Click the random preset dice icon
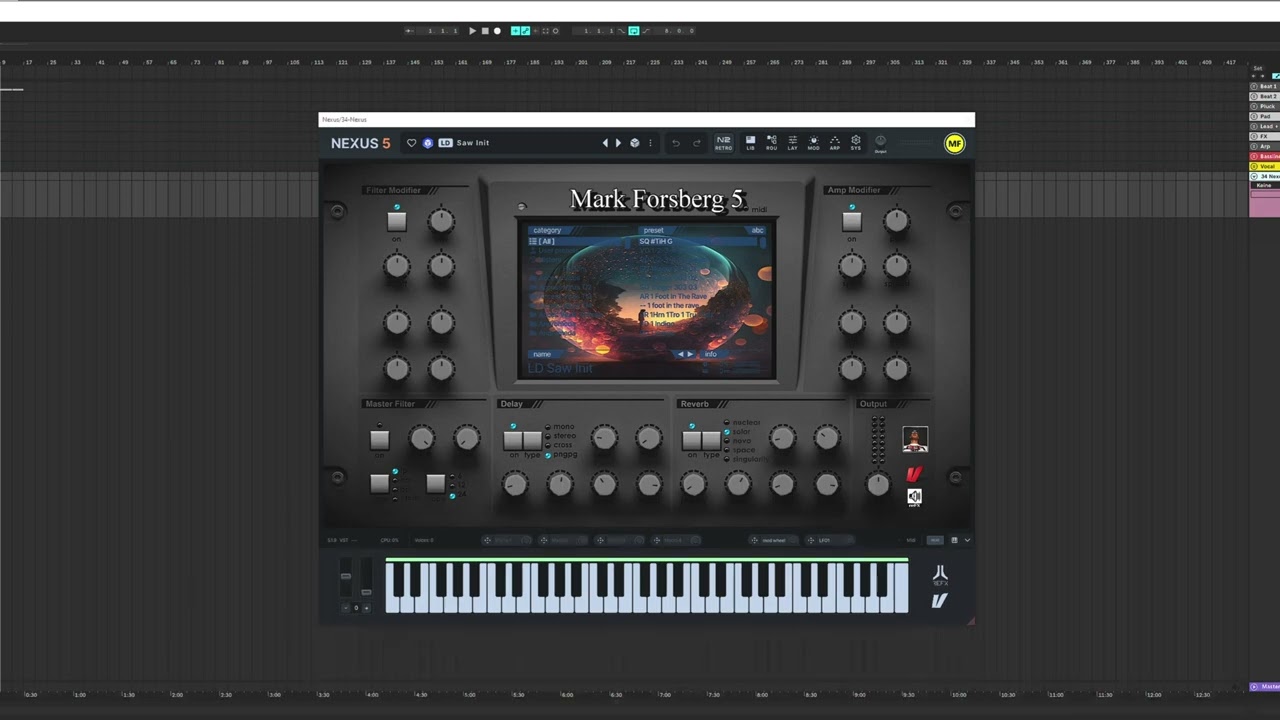The image size is (1280, 720). (634, 143)
